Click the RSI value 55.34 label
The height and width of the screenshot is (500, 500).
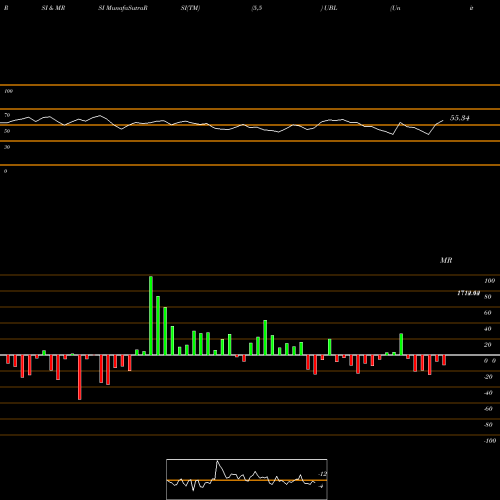coord(460,118)
